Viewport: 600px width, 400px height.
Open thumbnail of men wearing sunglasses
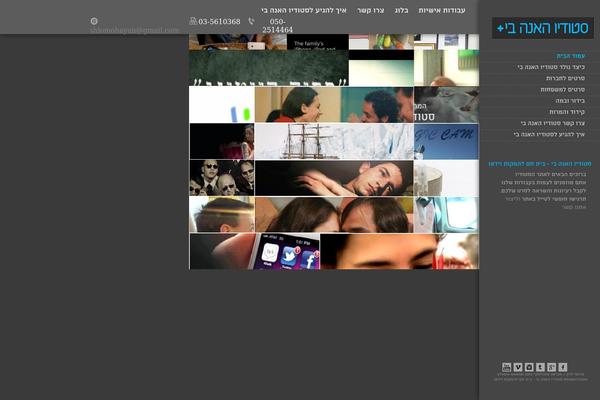click(x=222, y=178)
